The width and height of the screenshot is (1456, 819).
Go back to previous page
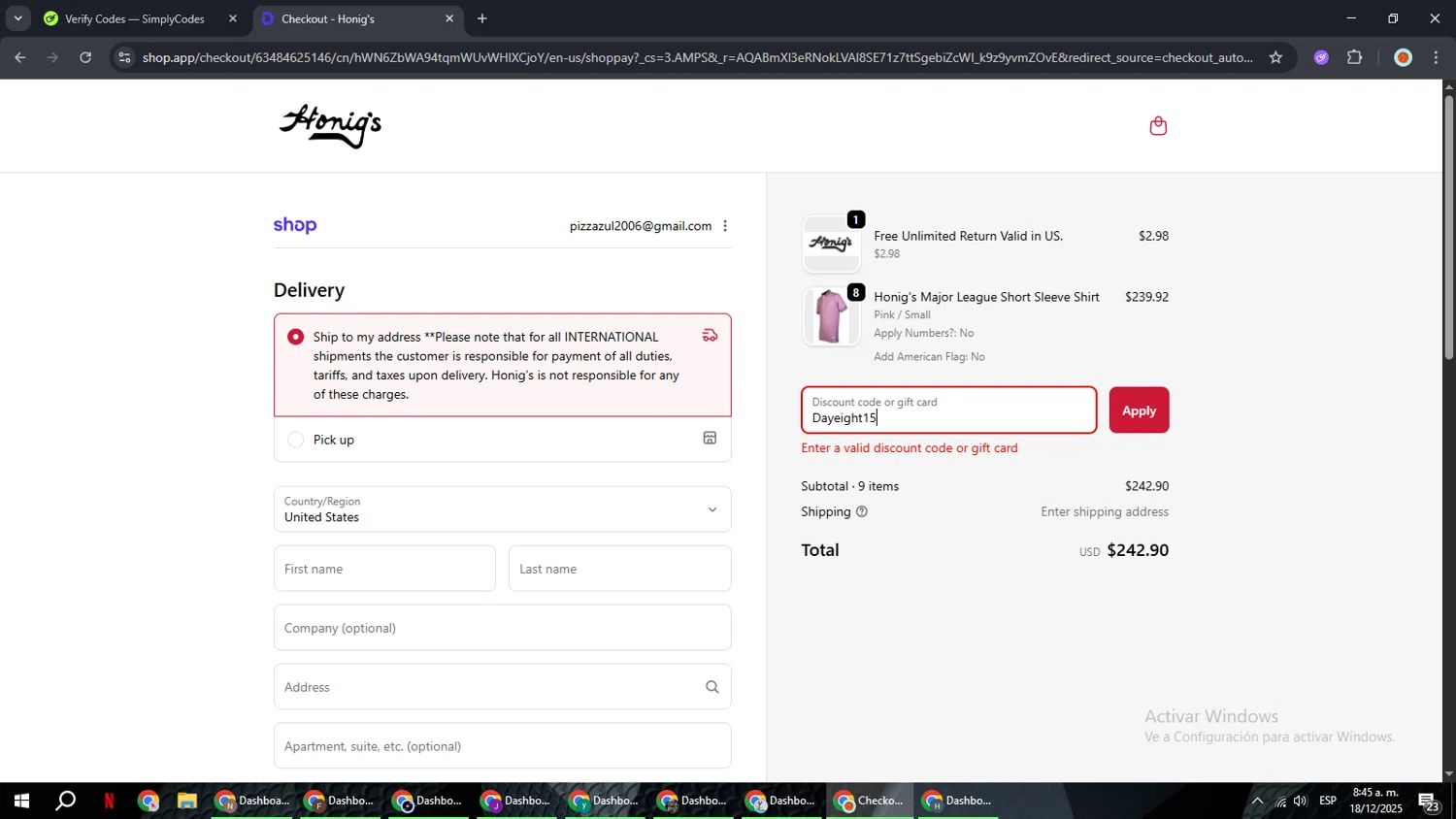19,57
